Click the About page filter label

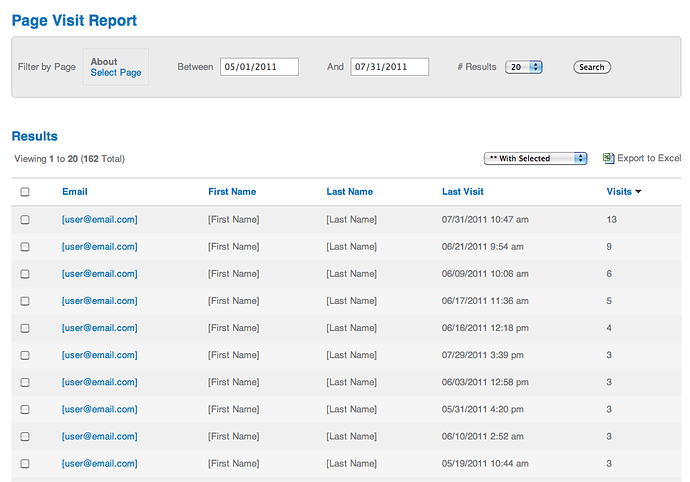(x=104, y=61)
